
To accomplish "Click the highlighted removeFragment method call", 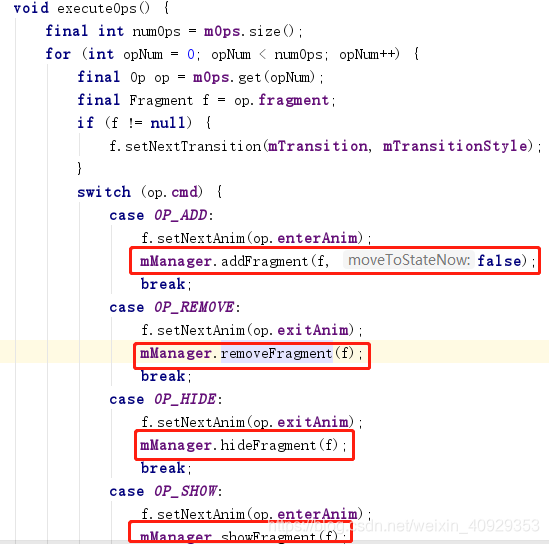I will pos(276,354).
